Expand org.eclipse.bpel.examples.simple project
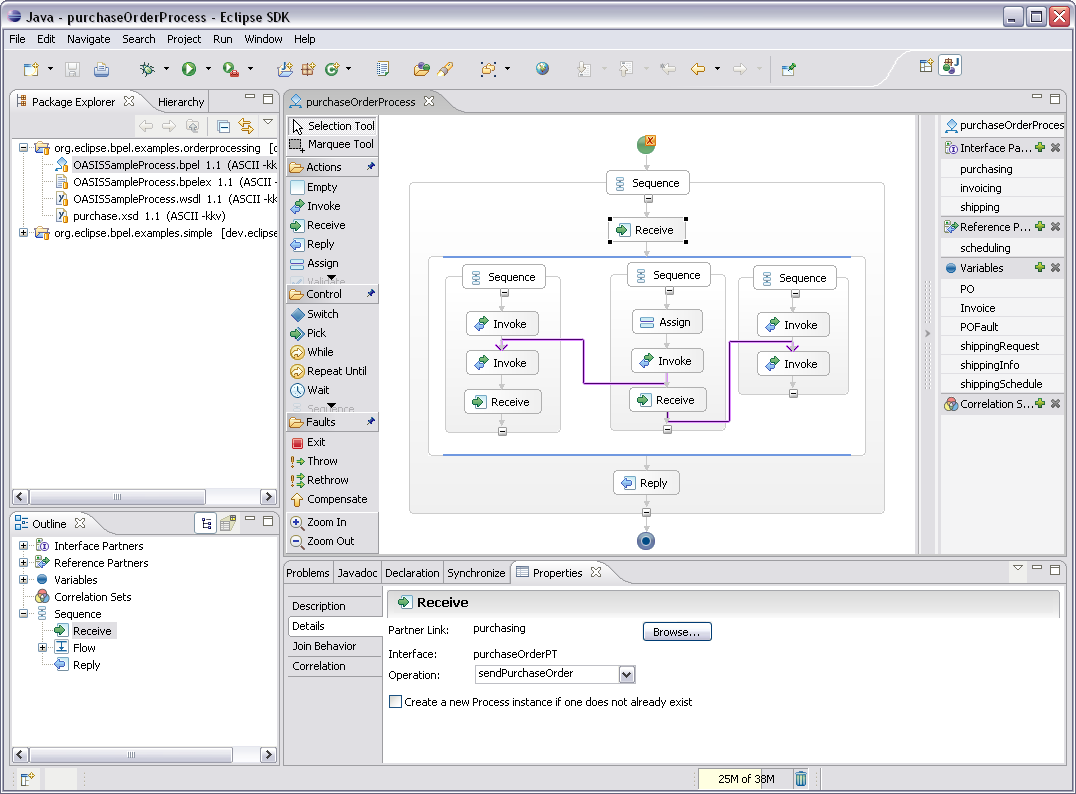Viewport: 1076px width, 794px height. (24, 233)
